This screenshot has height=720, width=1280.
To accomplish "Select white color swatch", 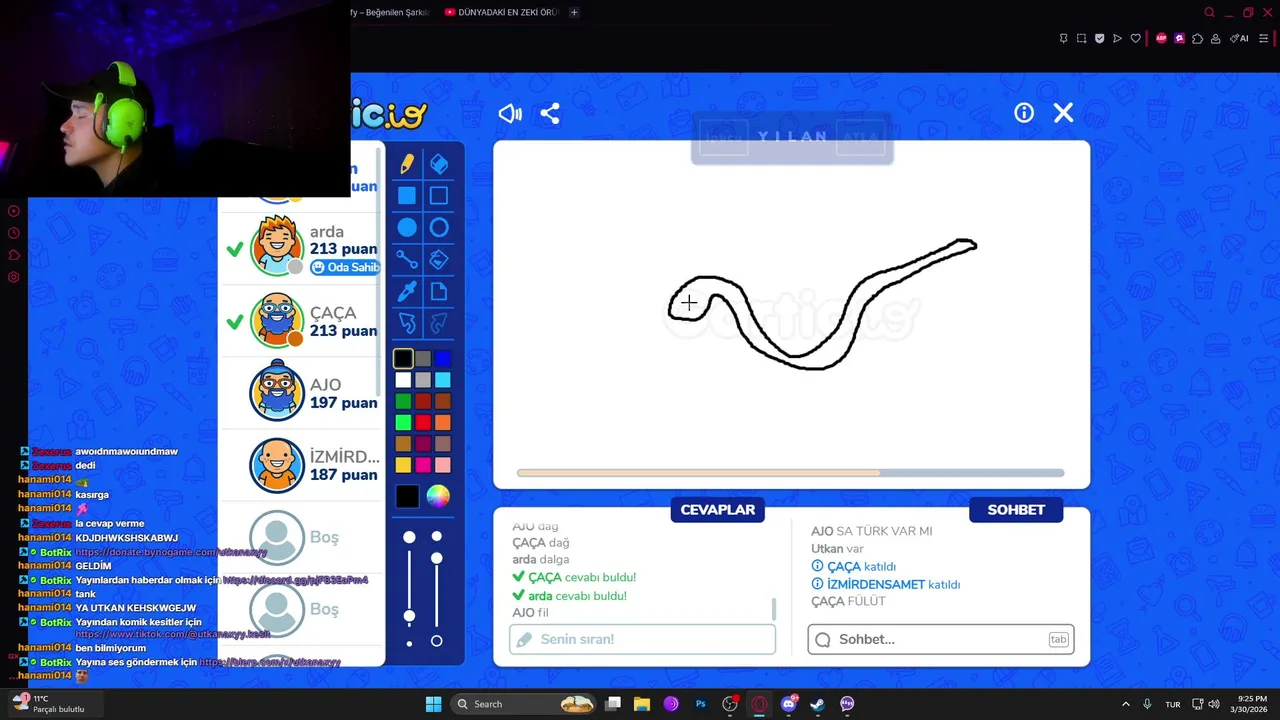I will click(x=403, y=380).
